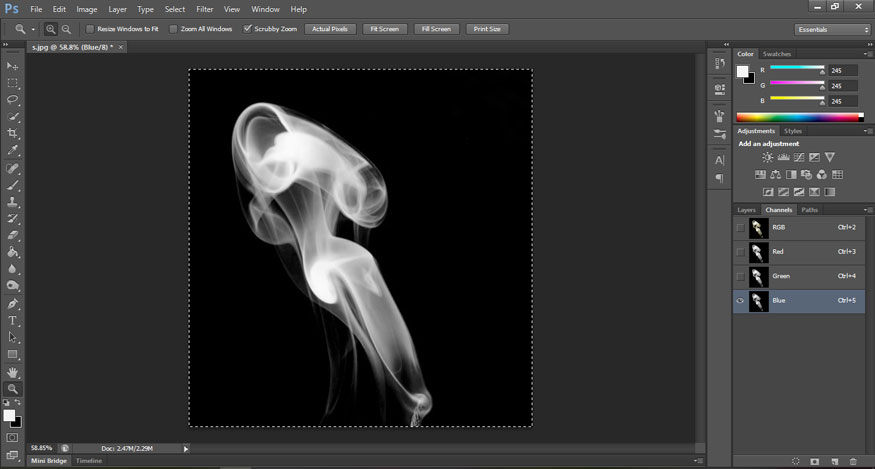Select the History Brush tool

pos(12,218)
